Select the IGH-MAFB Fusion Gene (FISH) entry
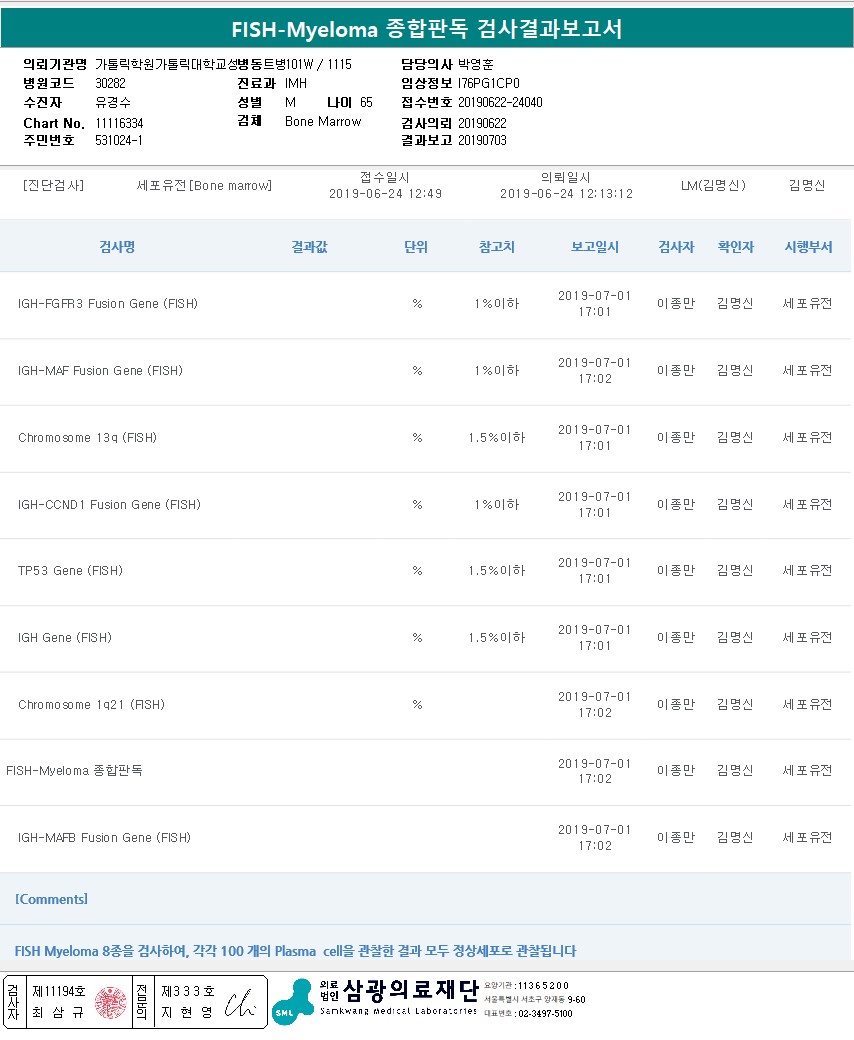 (104, 838)
